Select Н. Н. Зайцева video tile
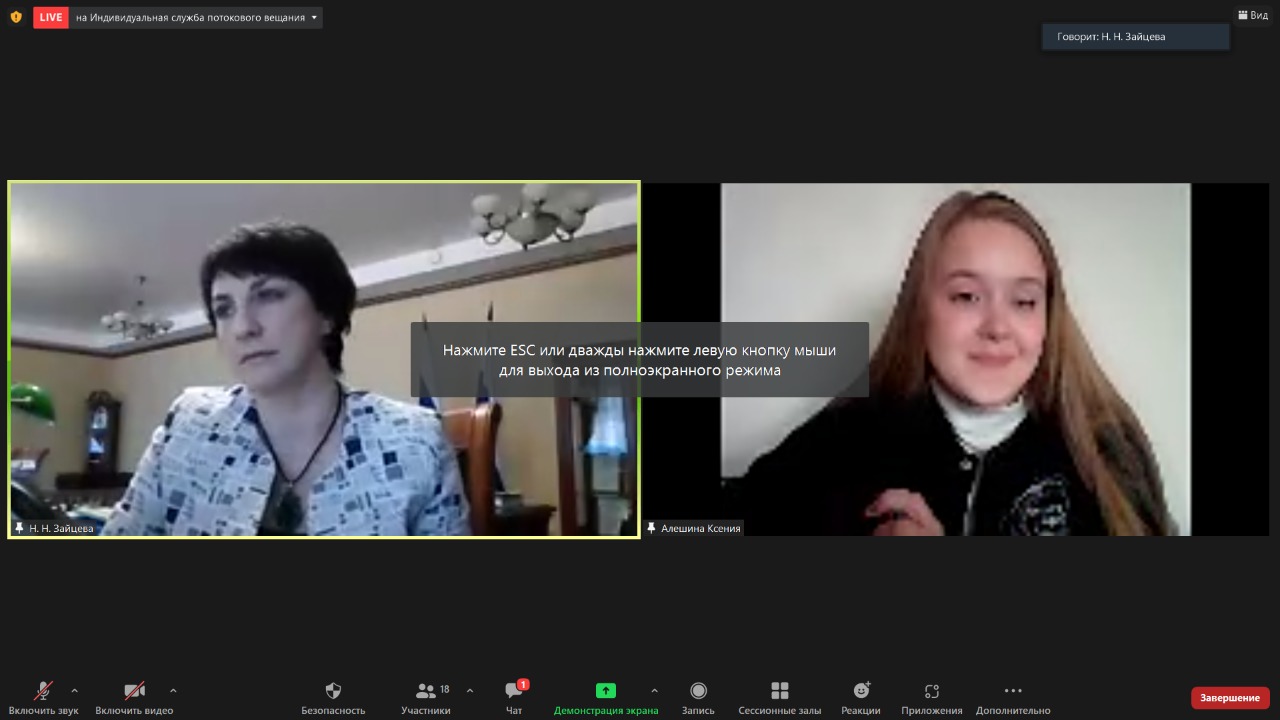This screenshot has width=1280, height=720. (324, 360)
